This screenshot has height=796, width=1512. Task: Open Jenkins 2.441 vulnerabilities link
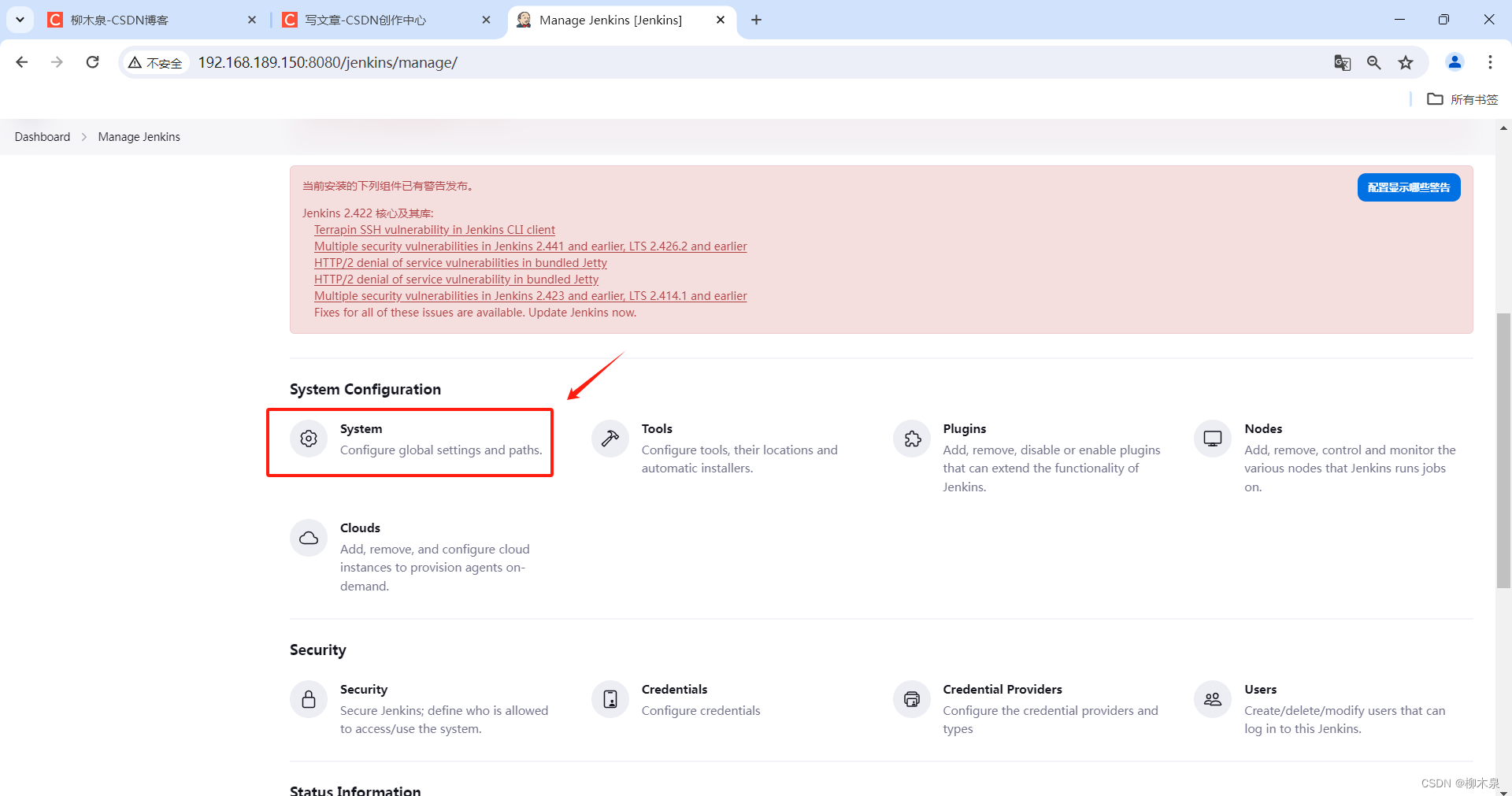(531, 246)
